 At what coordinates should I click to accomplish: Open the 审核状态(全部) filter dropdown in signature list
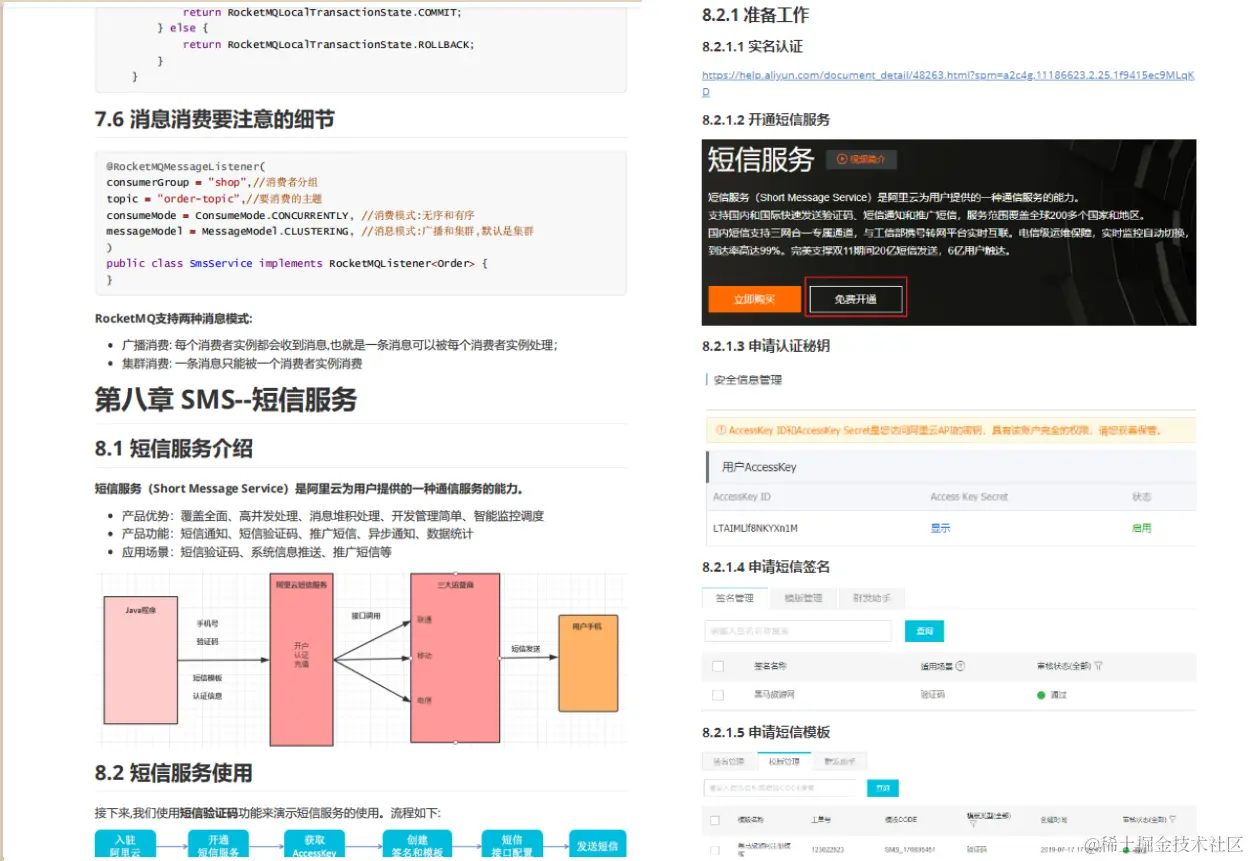coord(1098,665)
